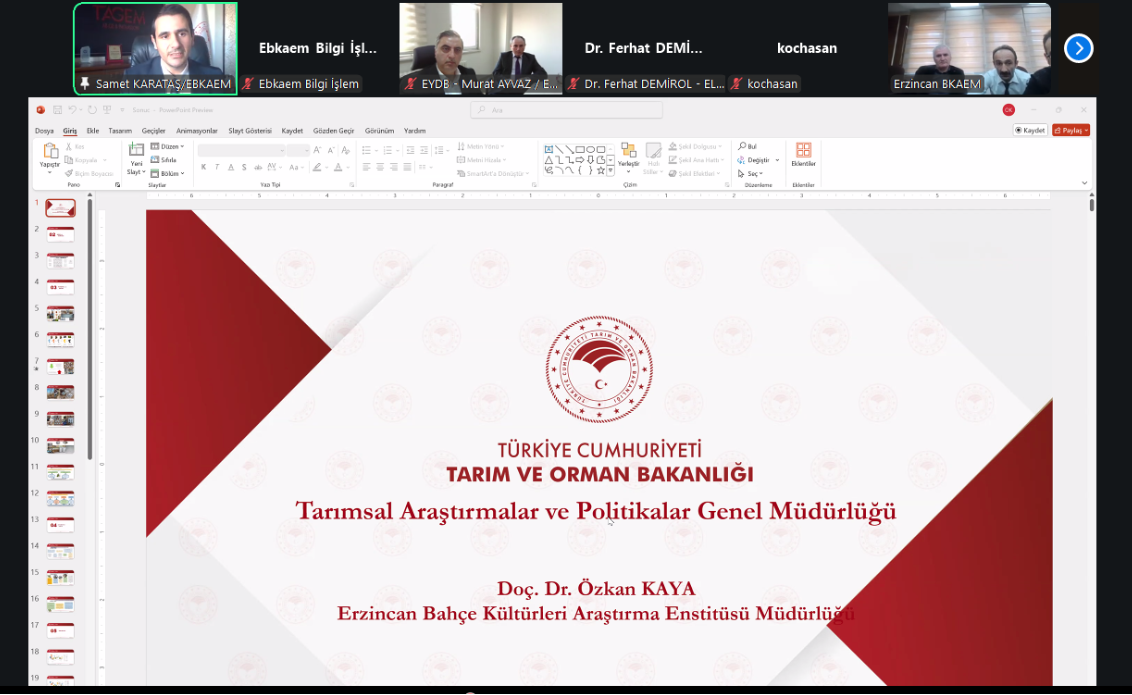Open the Dosya file menu
The height and width of the screenshot is (695, 1132).
click(x=45, y=131)
